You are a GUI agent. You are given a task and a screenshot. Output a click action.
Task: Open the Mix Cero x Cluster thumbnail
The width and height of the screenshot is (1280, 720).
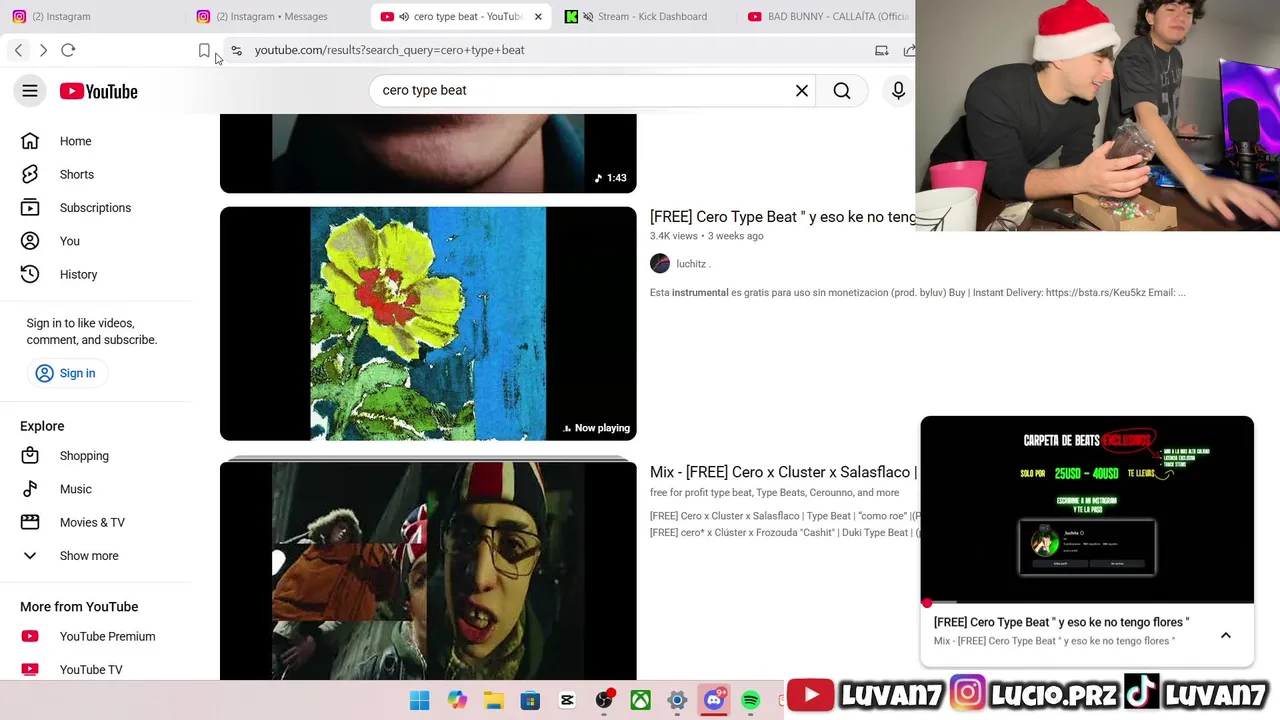pyautogui.click(x=428, y=570)
